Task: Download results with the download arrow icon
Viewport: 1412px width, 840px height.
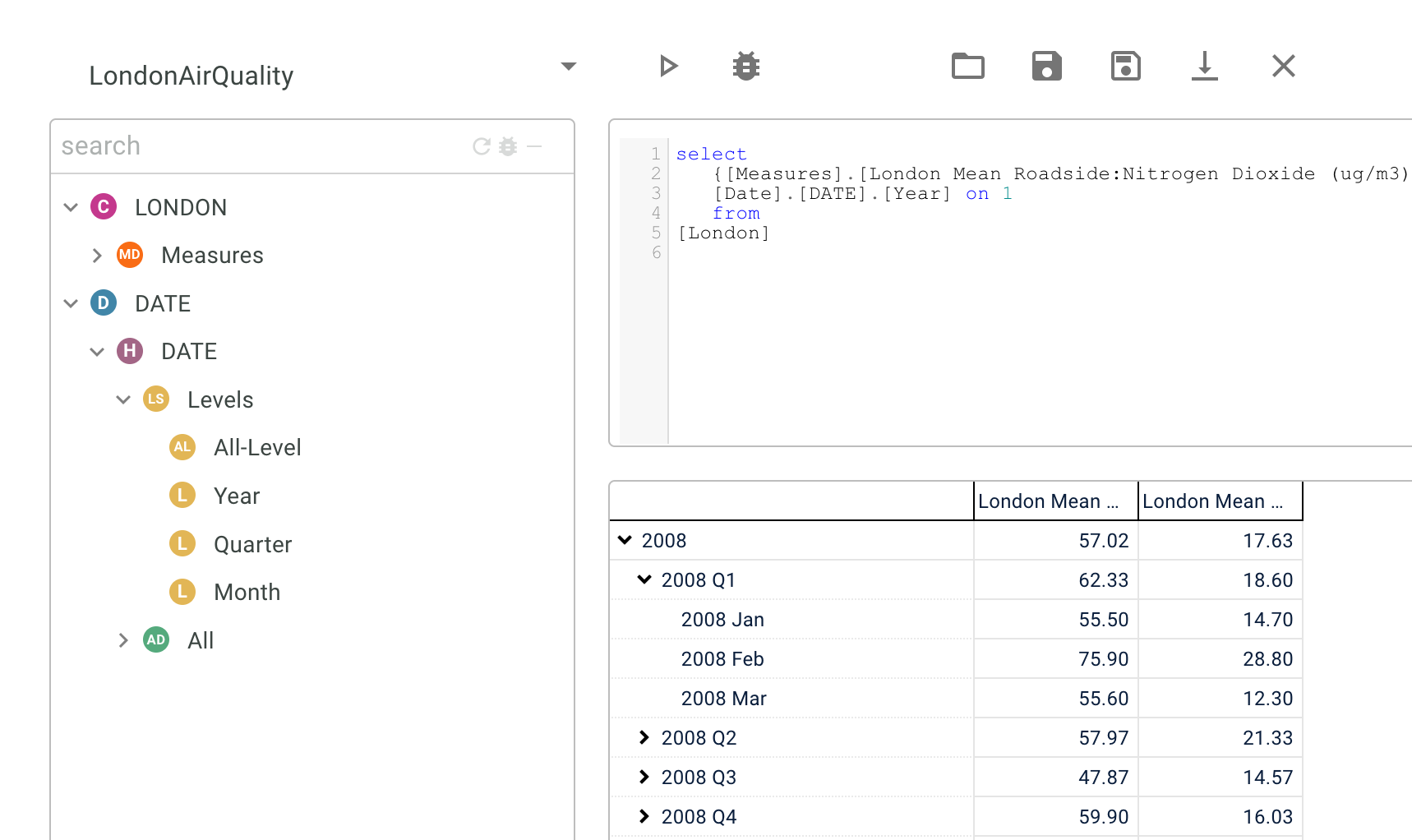Action: click(1204, 66)
